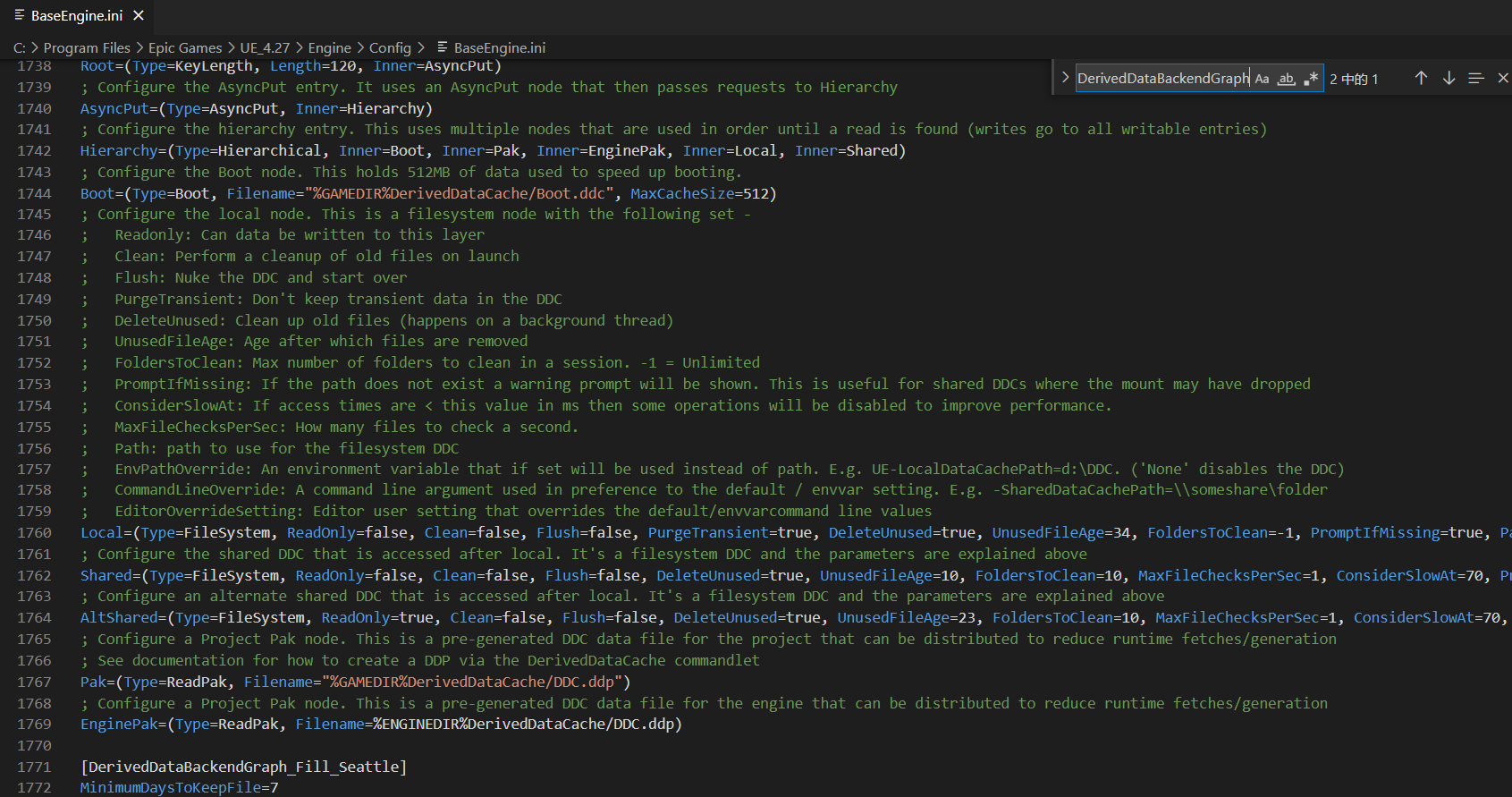This screenshot has width=1512, height=797.
Task: Click line number 1771
Action: (x=34, y=767)
